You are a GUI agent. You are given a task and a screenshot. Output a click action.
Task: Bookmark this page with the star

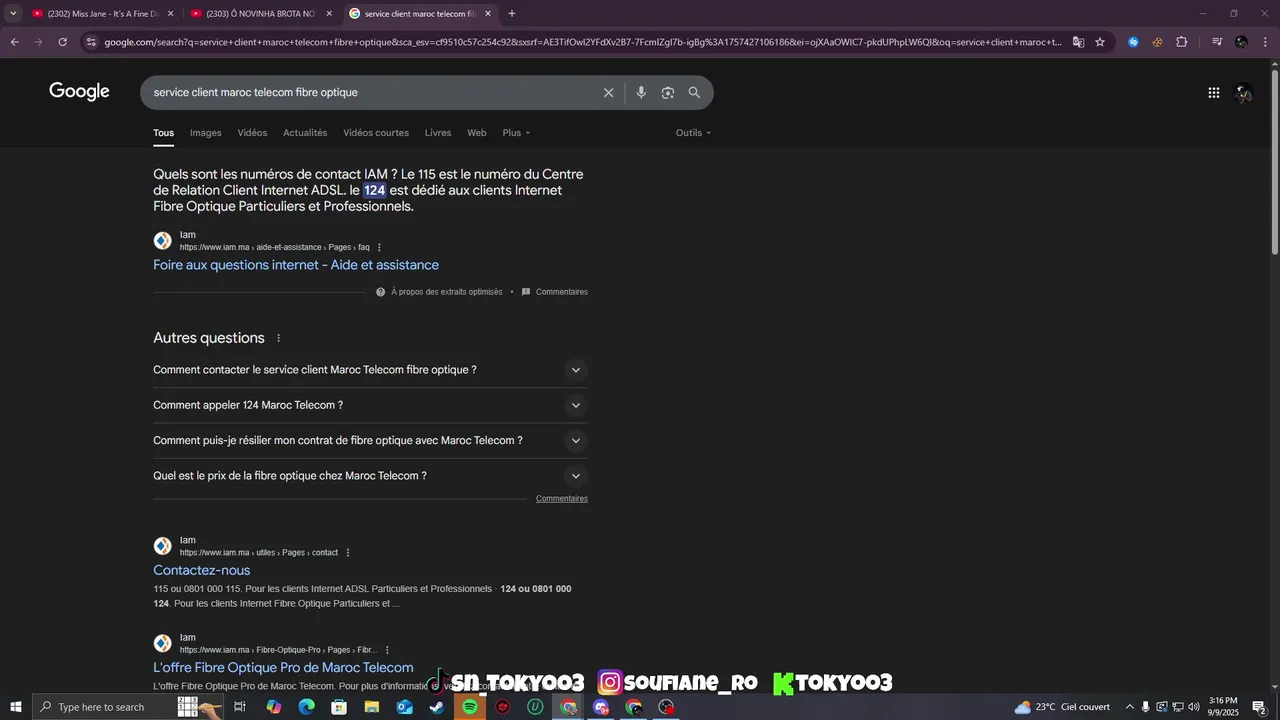pyautogui.click(x=1100, y=42)
